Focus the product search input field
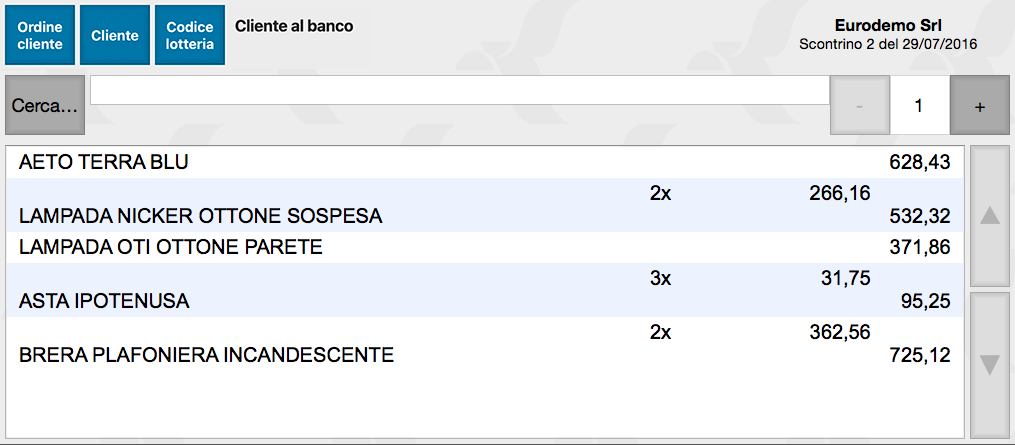This screenshot has width=1015, height=445. [x=460, y=90]
